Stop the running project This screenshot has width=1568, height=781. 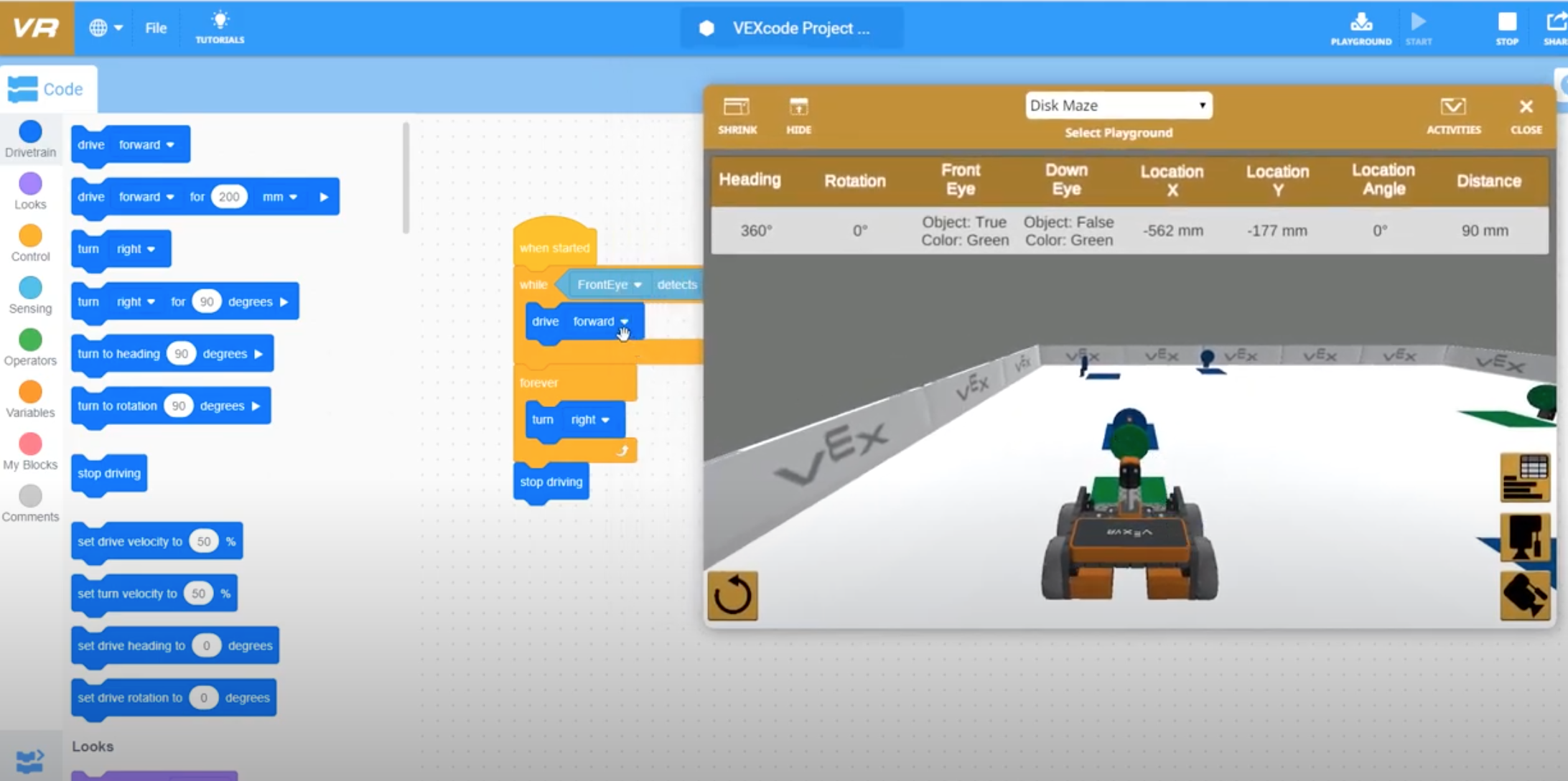[1507, 28]
